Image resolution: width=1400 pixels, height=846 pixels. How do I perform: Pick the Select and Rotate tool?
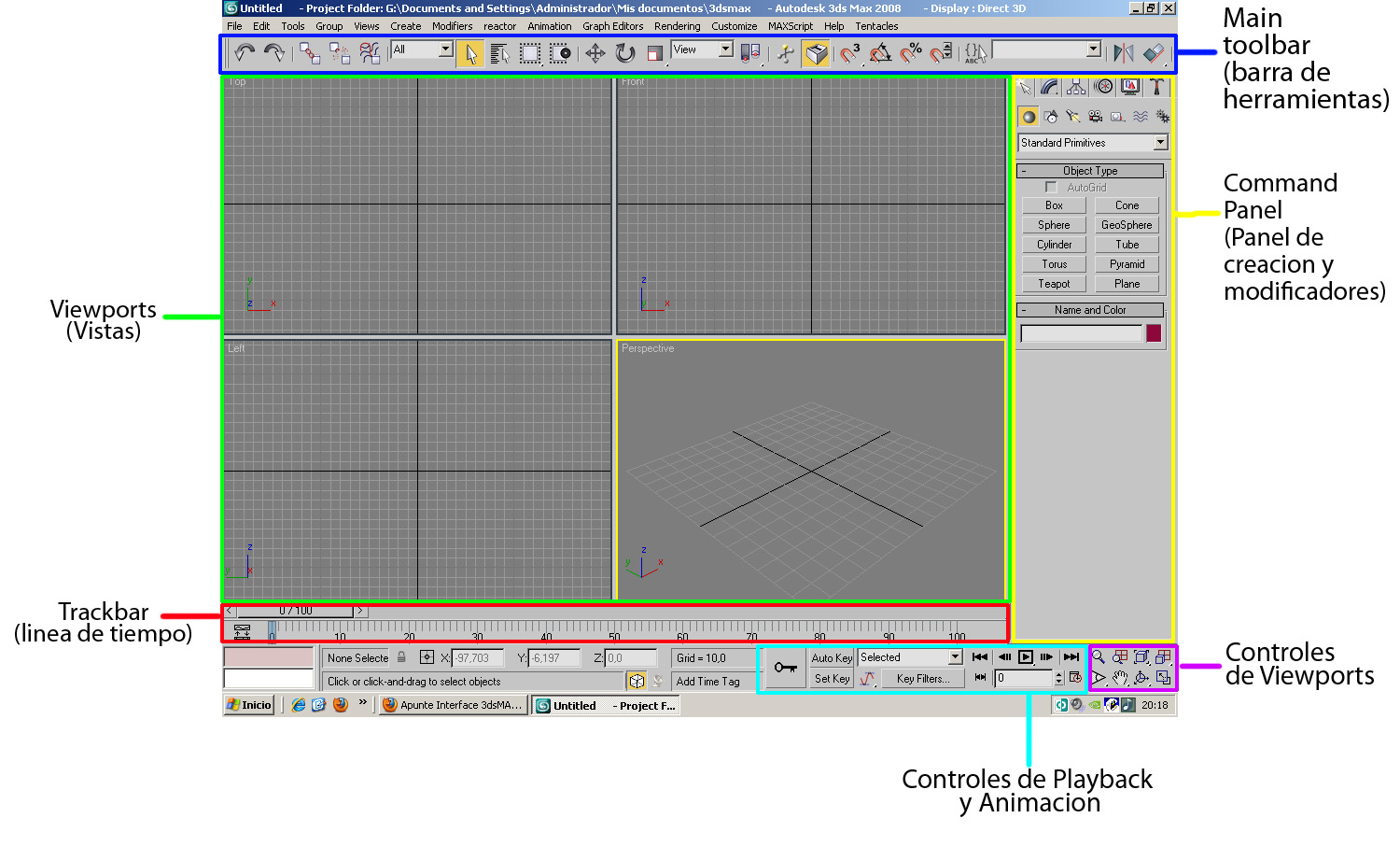point(625,54)
